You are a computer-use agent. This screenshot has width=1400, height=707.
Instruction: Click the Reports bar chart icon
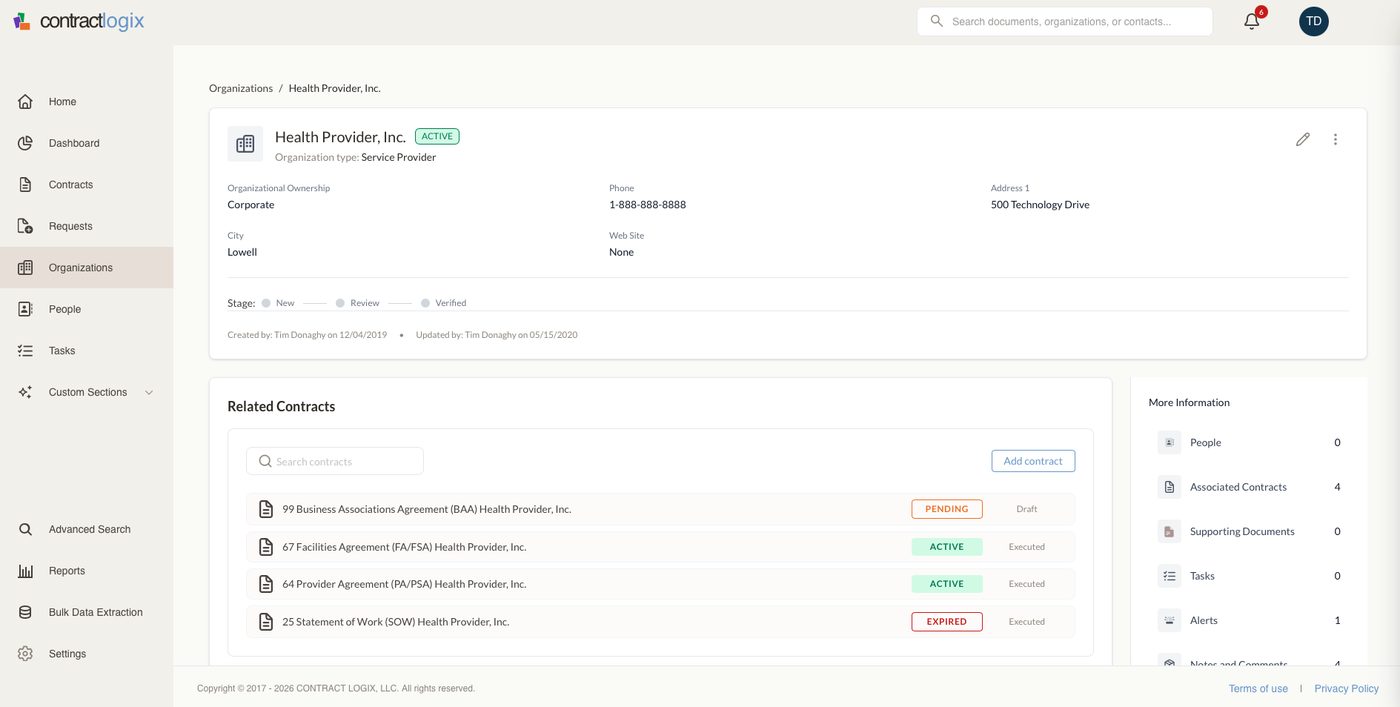point(25,571)
